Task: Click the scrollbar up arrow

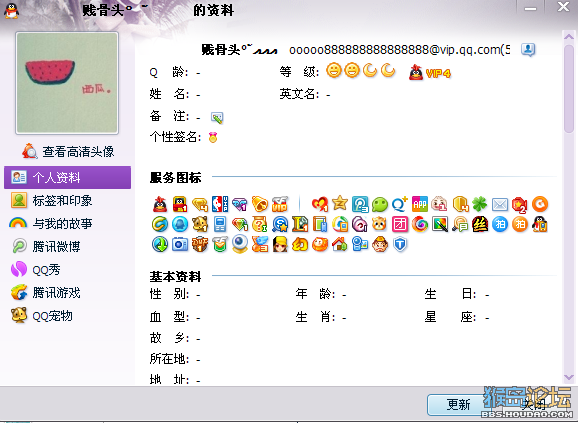Action: coord(569,36)
